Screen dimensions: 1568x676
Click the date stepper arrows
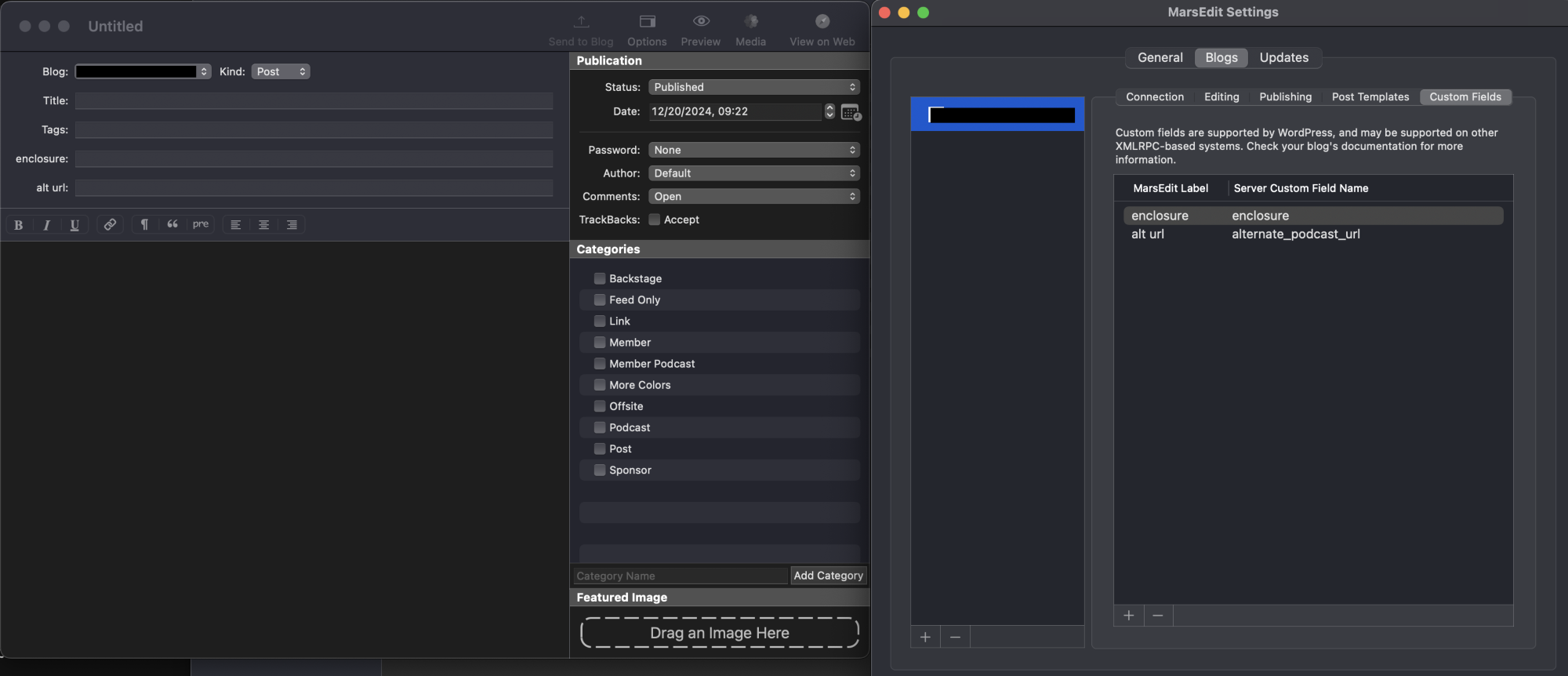point(829,111)
